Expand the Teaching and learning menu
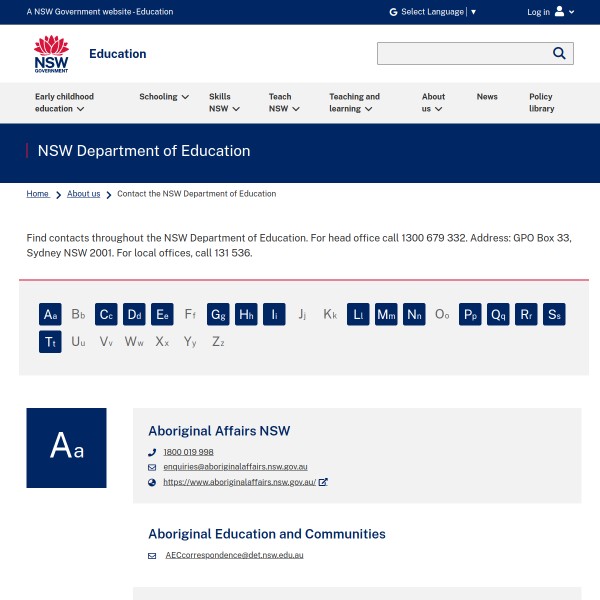The image size is (600, 600). (354, 103)
